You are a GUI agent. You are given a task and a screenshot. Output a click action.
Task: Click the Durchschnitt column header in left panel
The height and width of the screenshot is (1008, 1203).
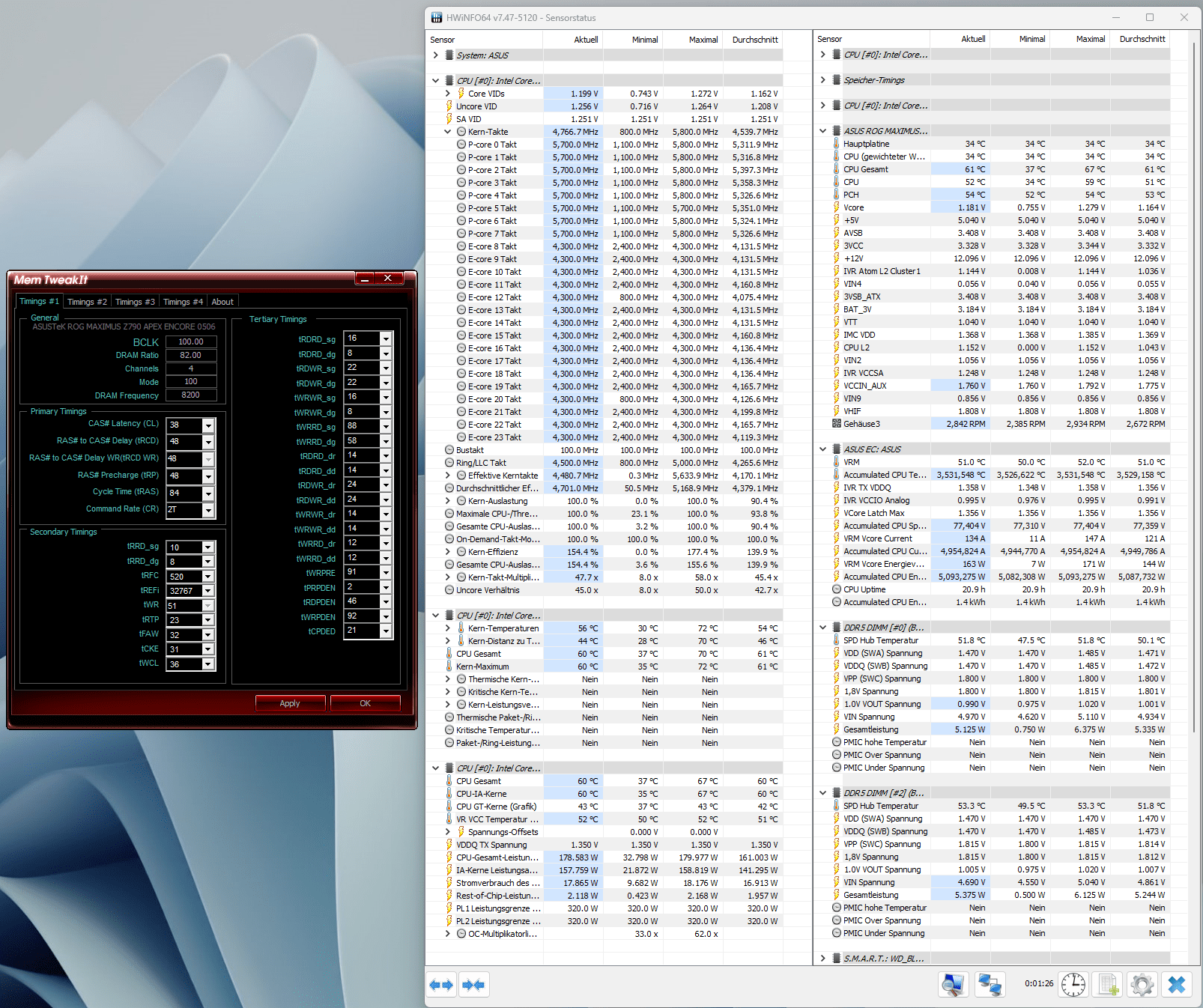[x=754, y=40]
